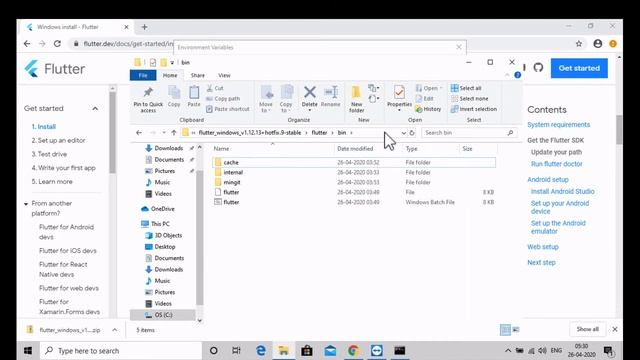Select OS (C:) drive
This screenshot has width=640, height=360.
163,315
